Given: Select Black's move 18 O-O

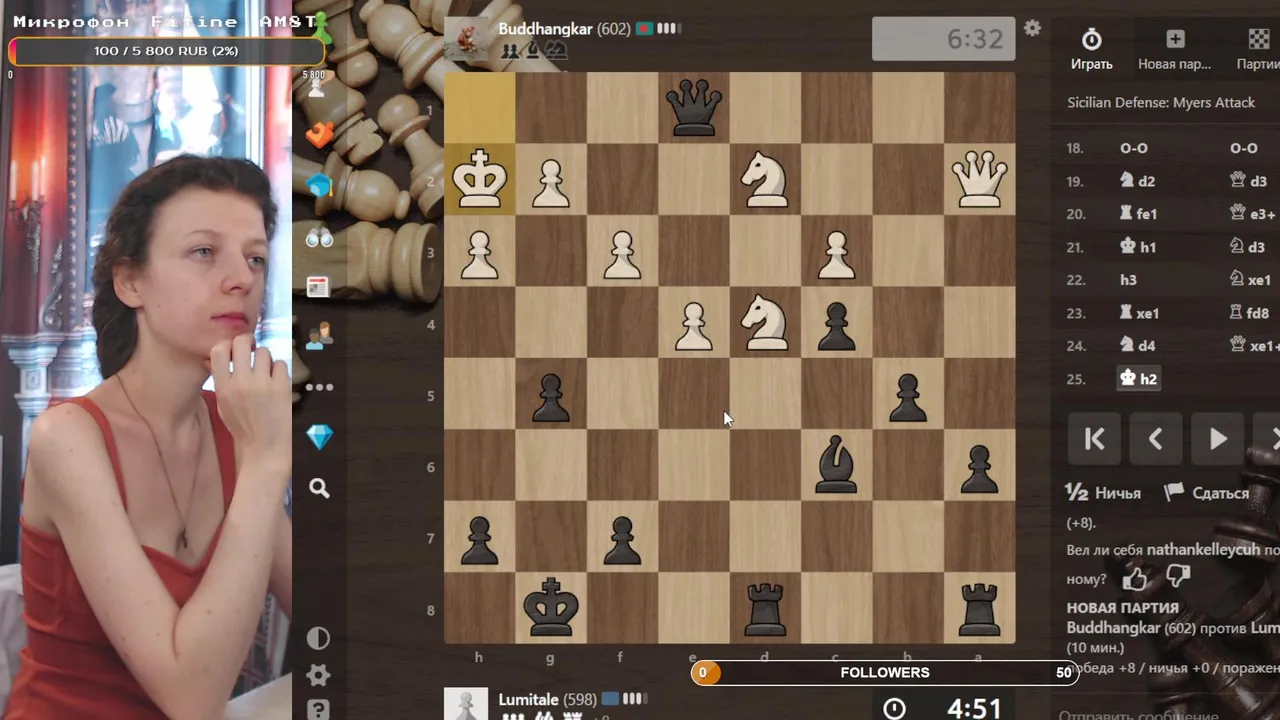Looking at the screenshot, I should [1243, 148].
